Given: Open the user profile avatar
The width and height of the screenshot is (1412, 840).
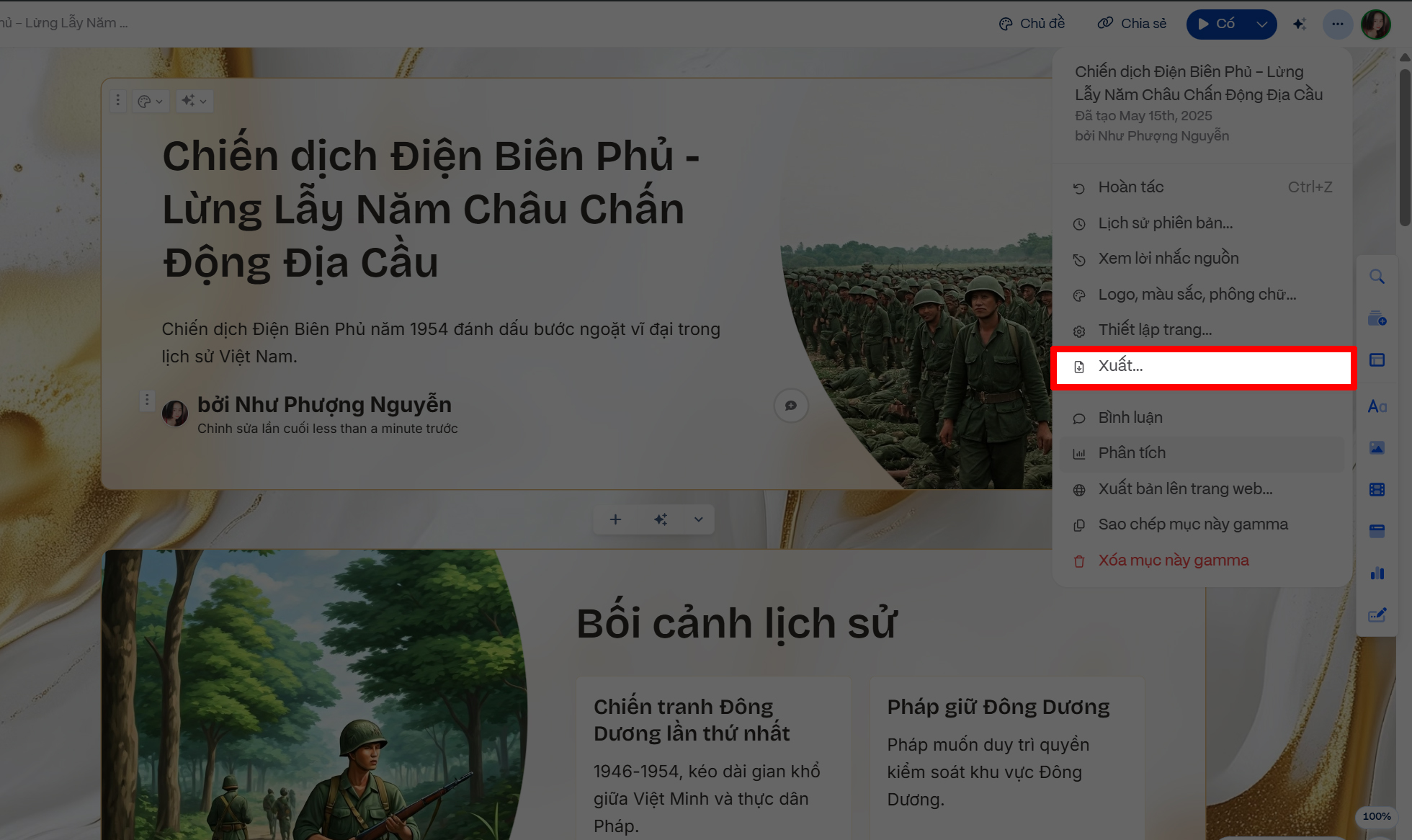Looking at the screenshot, I should point(1376,24).
